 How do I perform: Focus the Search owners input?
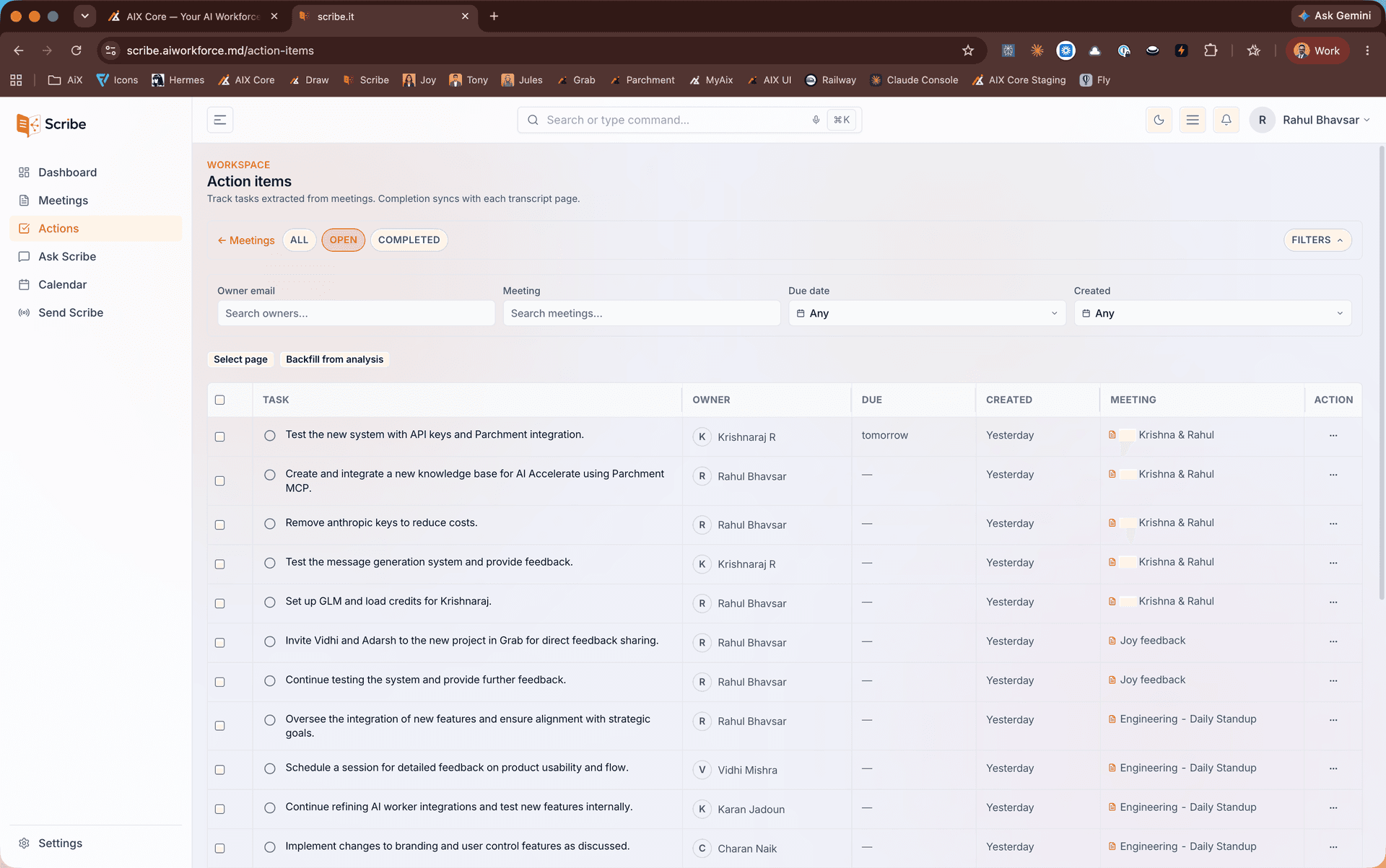[356, 313]
